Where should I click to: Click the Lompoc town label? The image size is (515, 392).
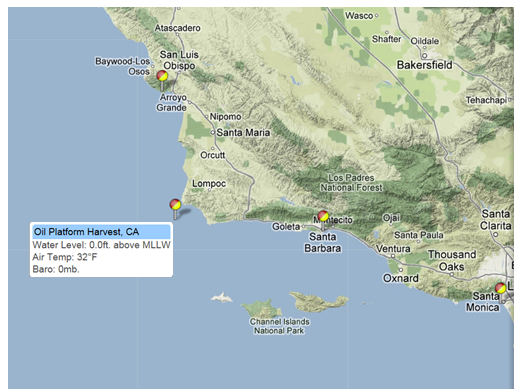pyautogui.click(x=209, y=183)
